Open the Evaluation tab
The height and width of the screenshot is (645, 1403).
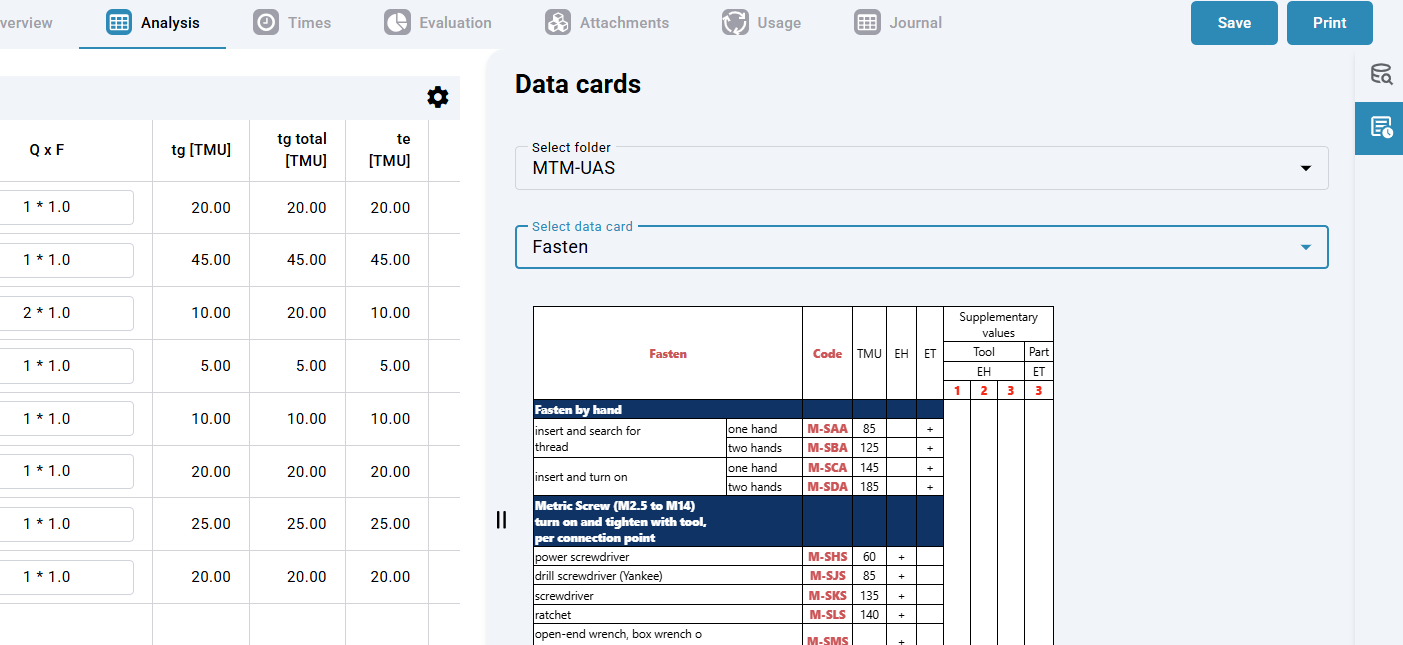tap(455, 22)
